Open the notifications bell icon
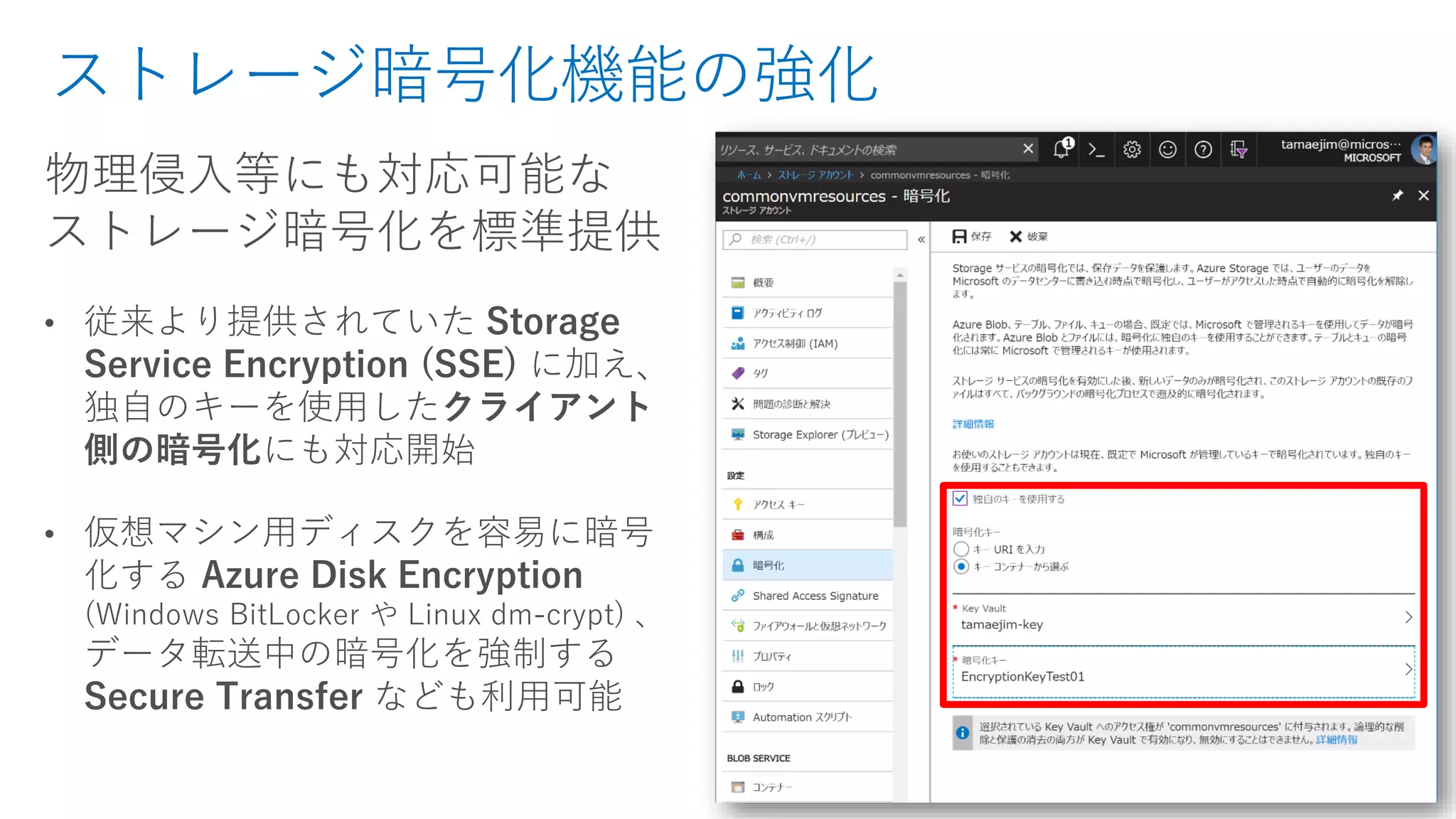This screenshot has height=819, width=1456. click(1062, 149)
